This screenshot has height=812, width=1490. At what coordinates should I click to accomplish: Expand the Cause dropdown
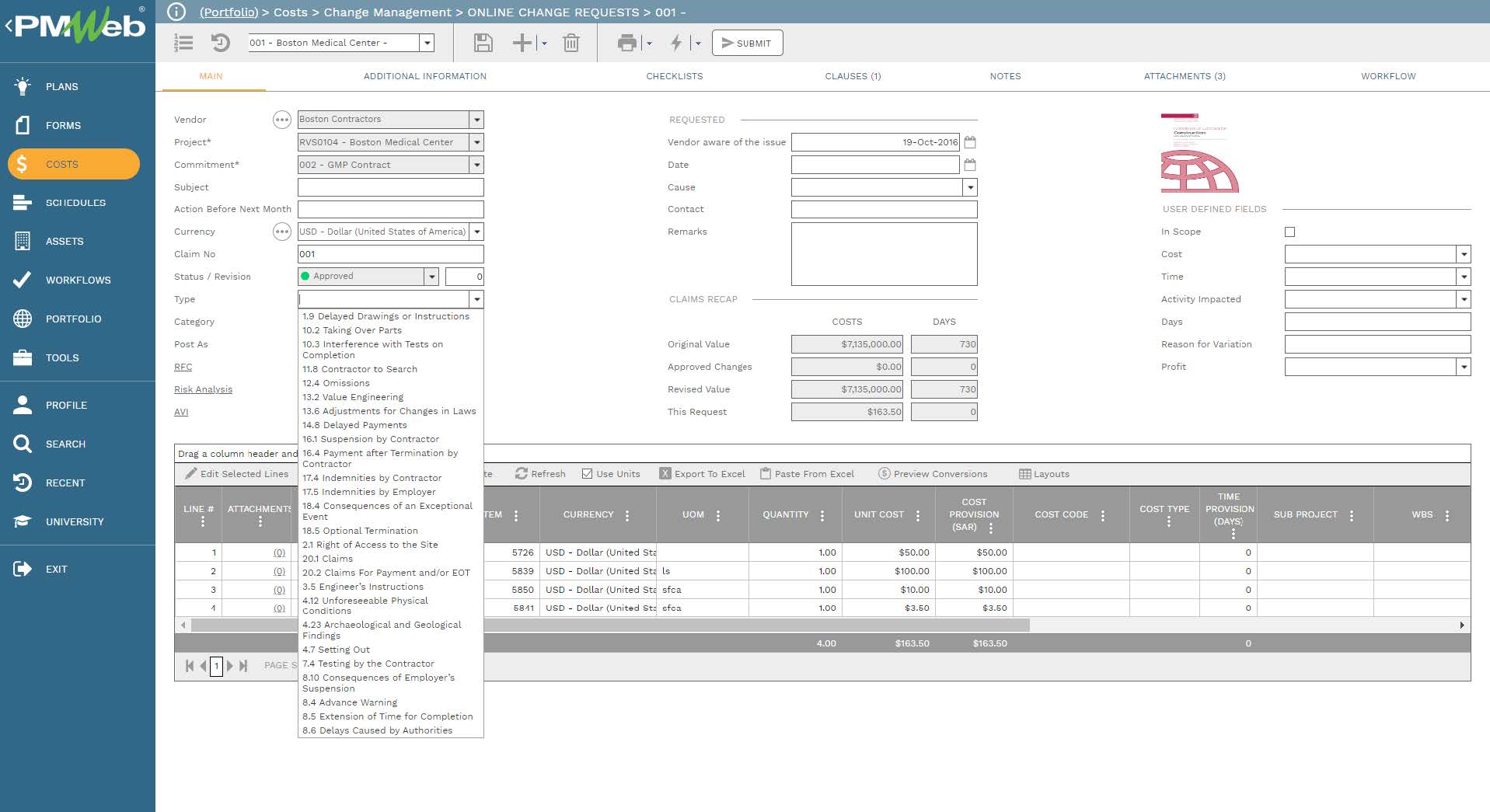tap(970, 187)
